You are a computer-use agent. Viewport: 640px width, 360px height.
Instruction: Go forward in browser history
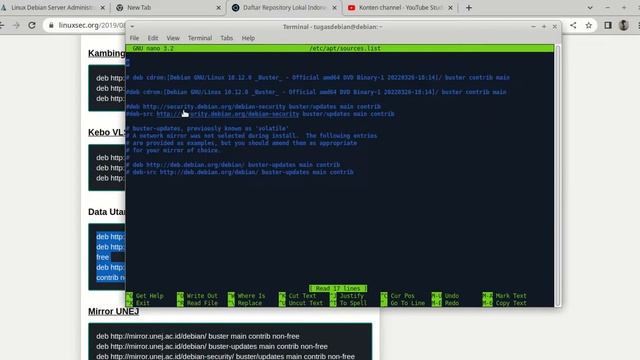click(x=16, y=25)
